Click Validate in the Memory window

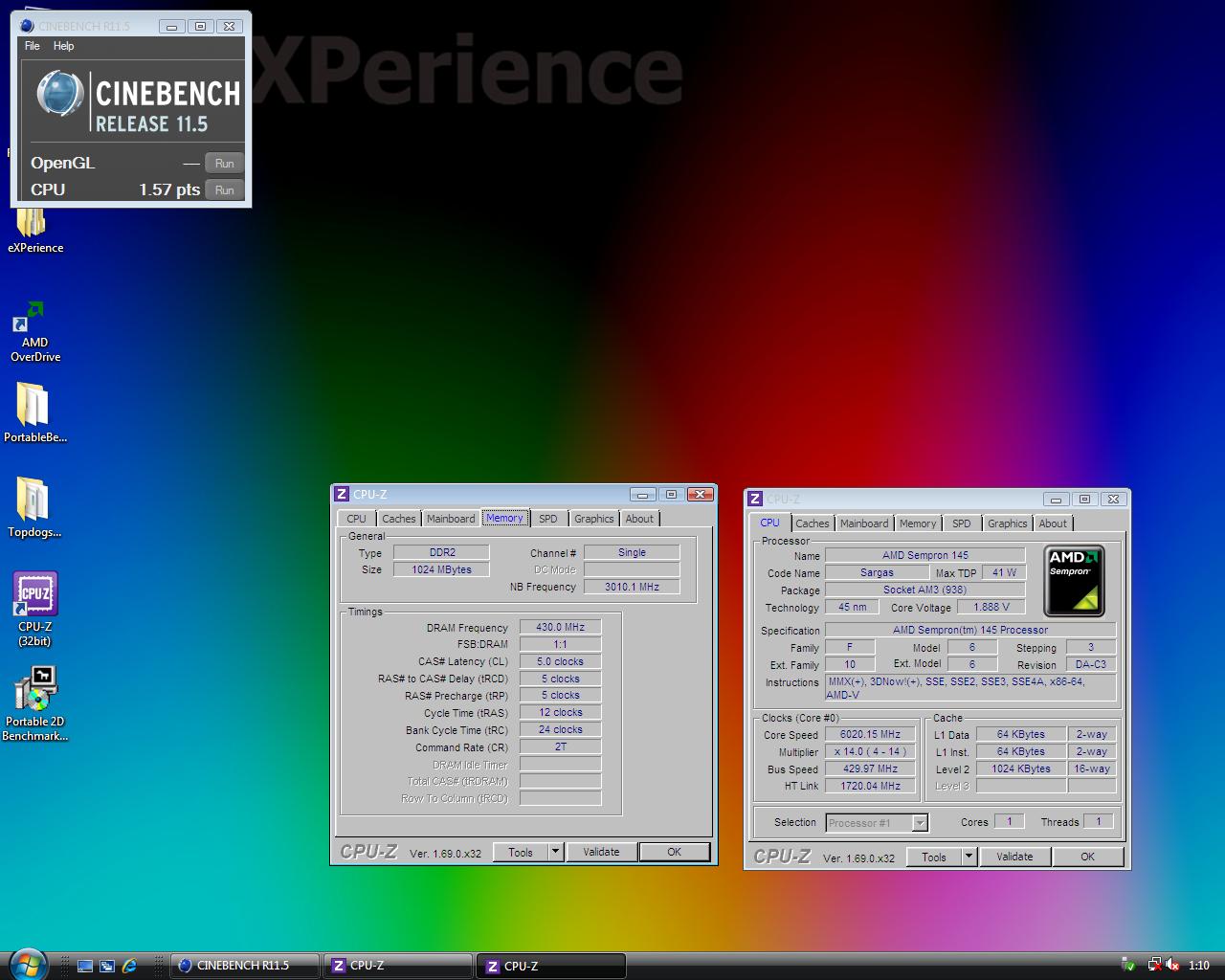(601, 852)
